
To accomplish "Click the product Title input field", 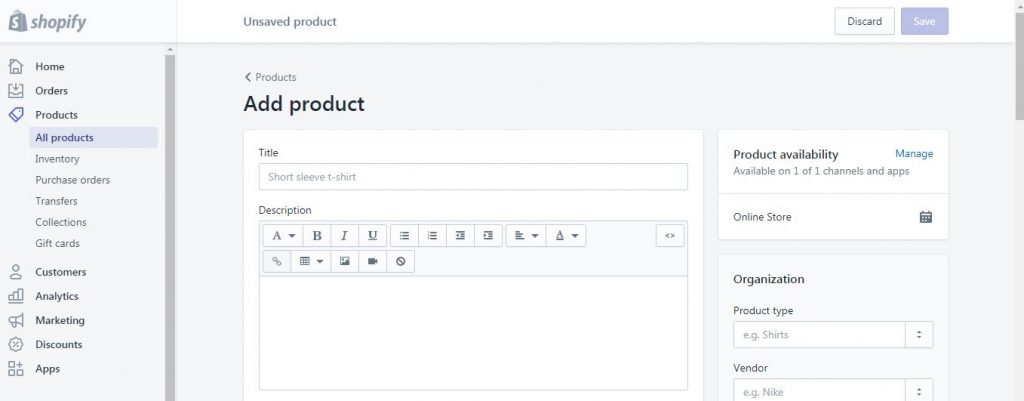I will (473, 177).
